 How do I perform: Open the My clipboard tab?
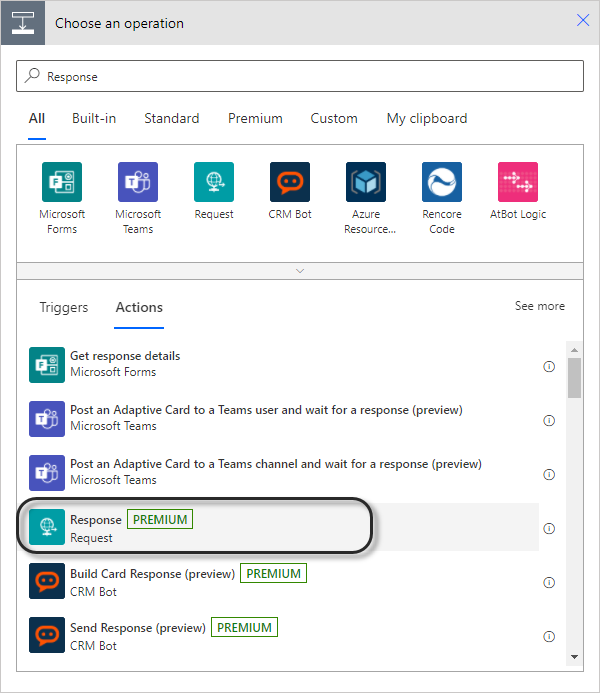(x=427, y=118)
